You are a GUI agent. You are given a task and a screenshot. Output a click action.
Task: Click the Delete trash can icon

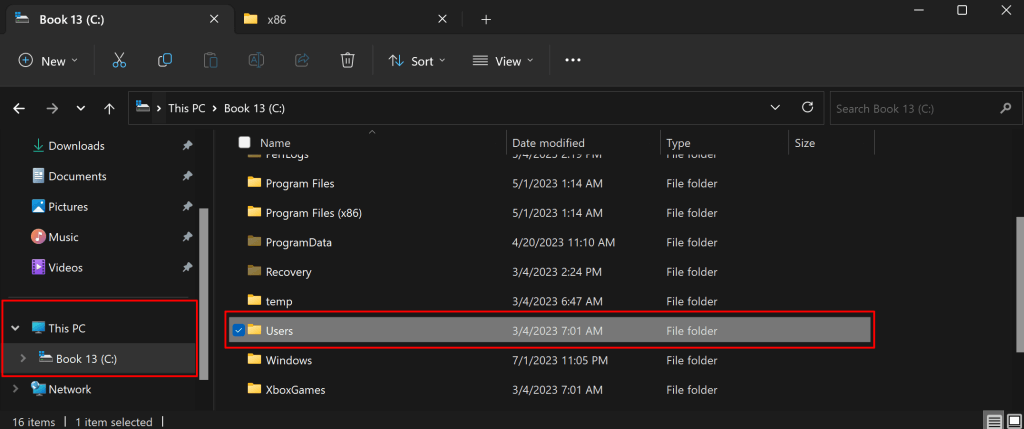coord(347,61)
